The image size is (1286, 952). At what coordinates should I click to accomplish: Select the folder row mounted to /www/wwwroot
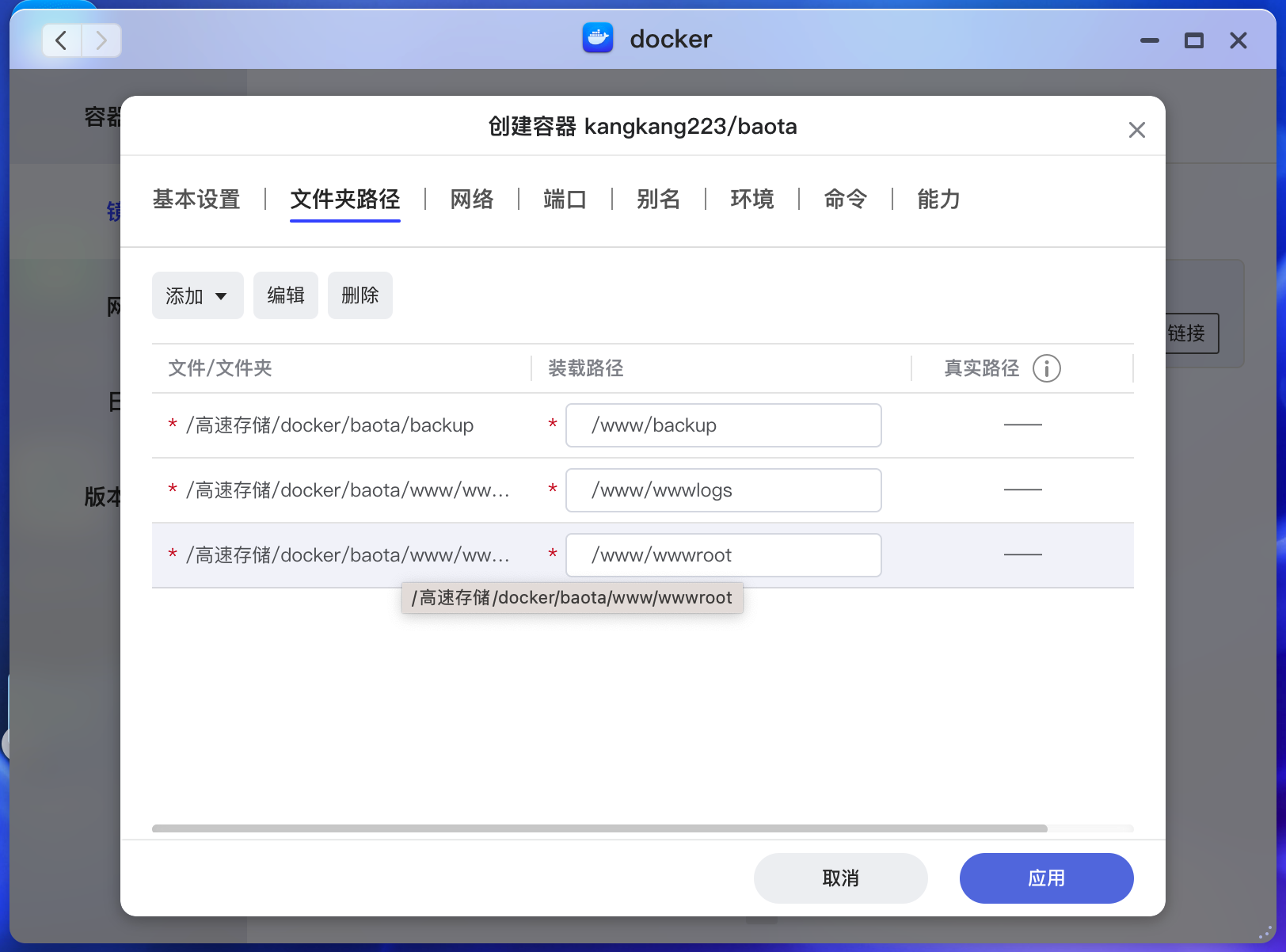coord(643,555)
